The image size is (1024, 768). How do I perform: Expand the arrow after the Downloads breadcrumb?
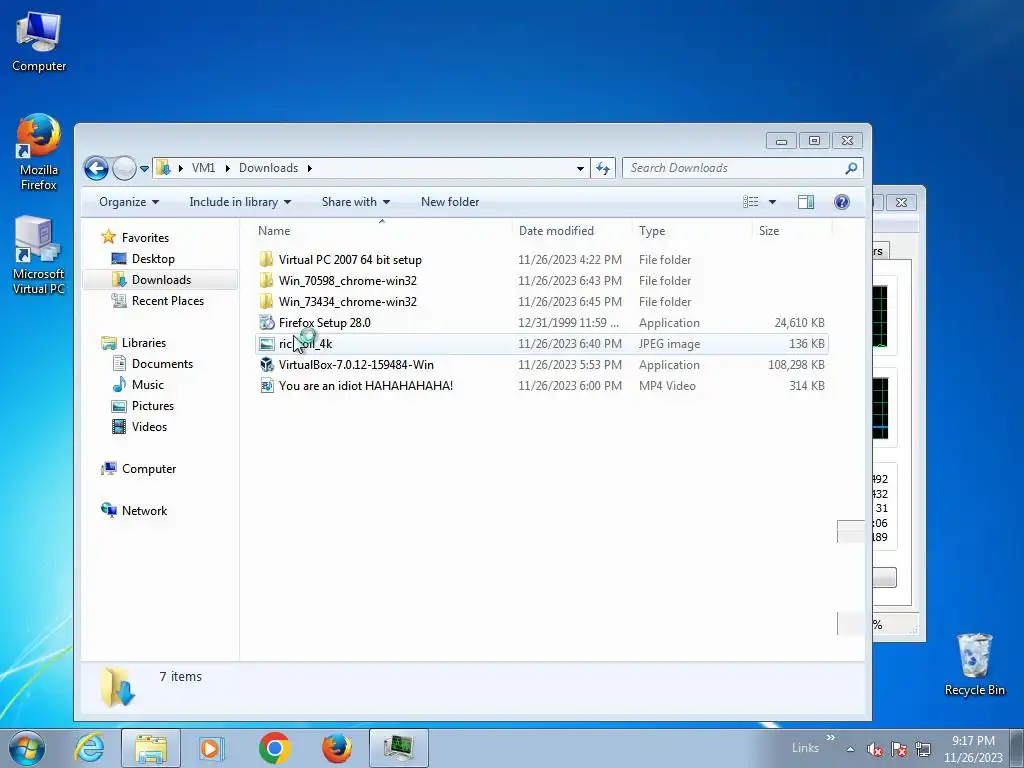click(x=310, y=168)
